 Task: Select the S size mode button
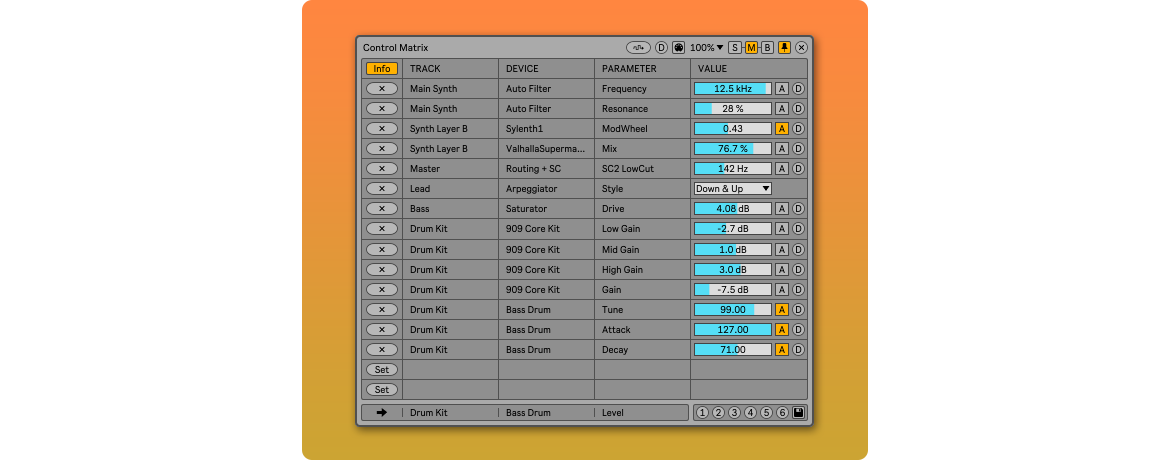(x=735, y=47)
